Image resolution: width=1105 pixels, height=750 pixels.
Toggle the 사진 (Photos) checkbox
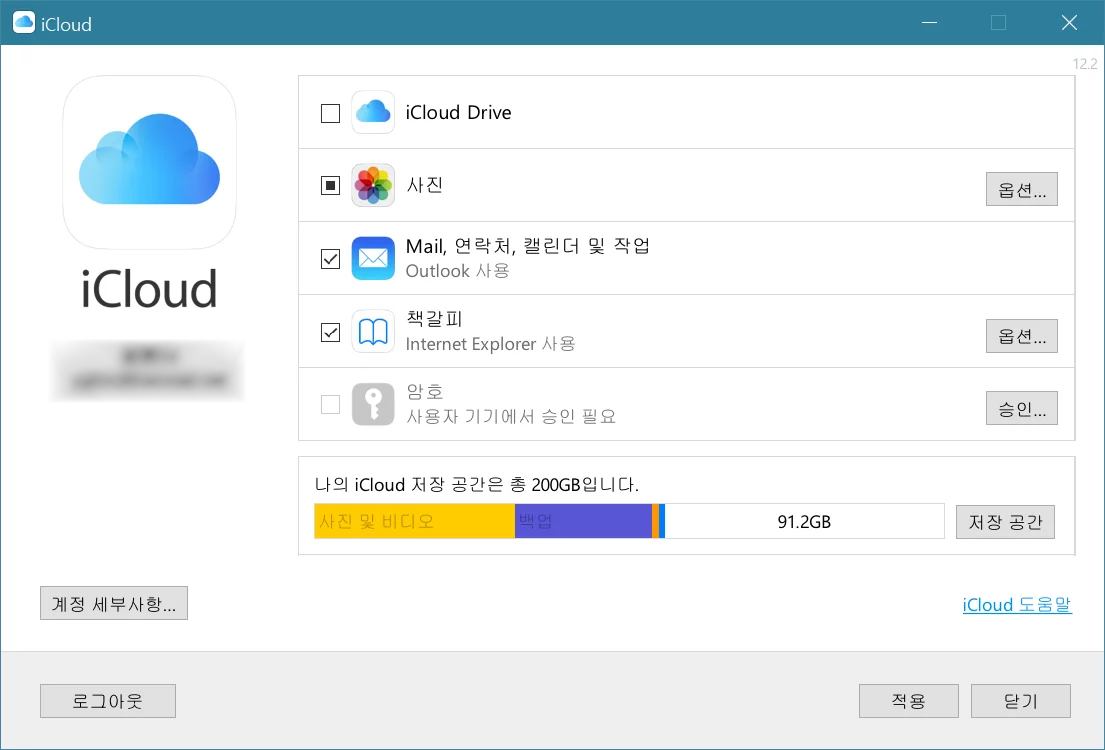[x=330, y=186]
